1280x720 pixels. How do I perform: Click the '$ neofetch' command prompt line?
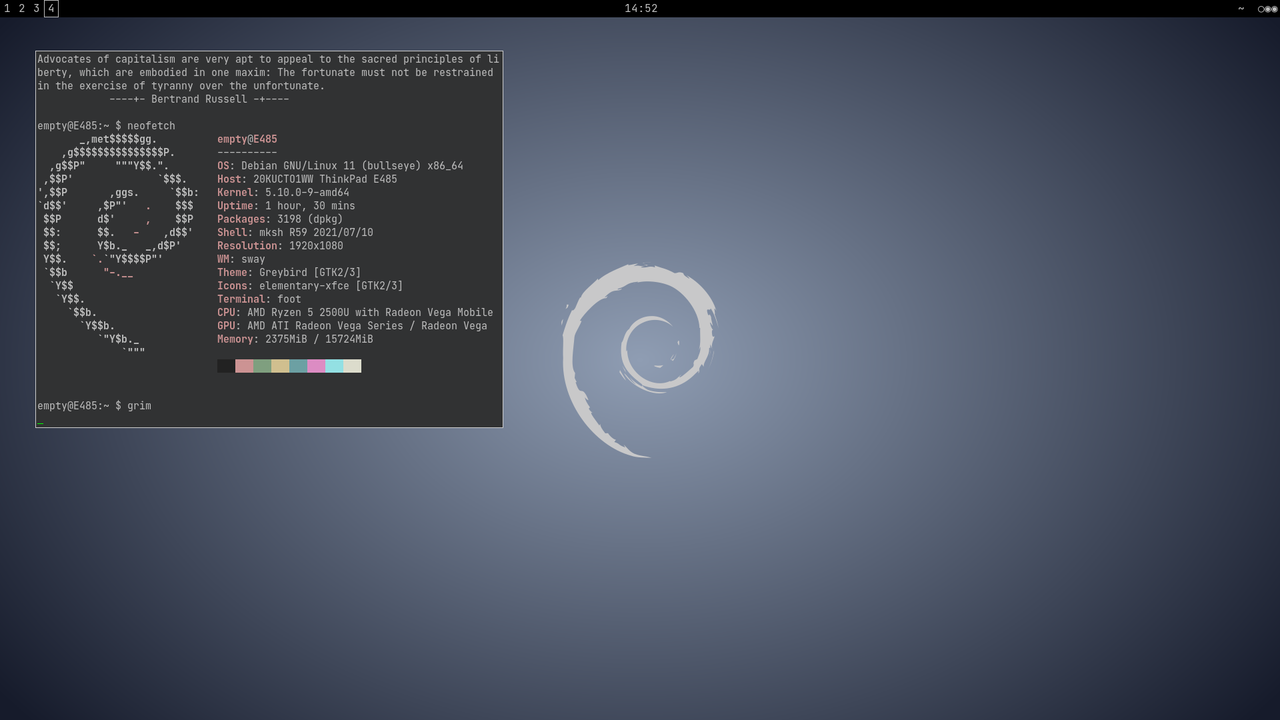point(106,126)
